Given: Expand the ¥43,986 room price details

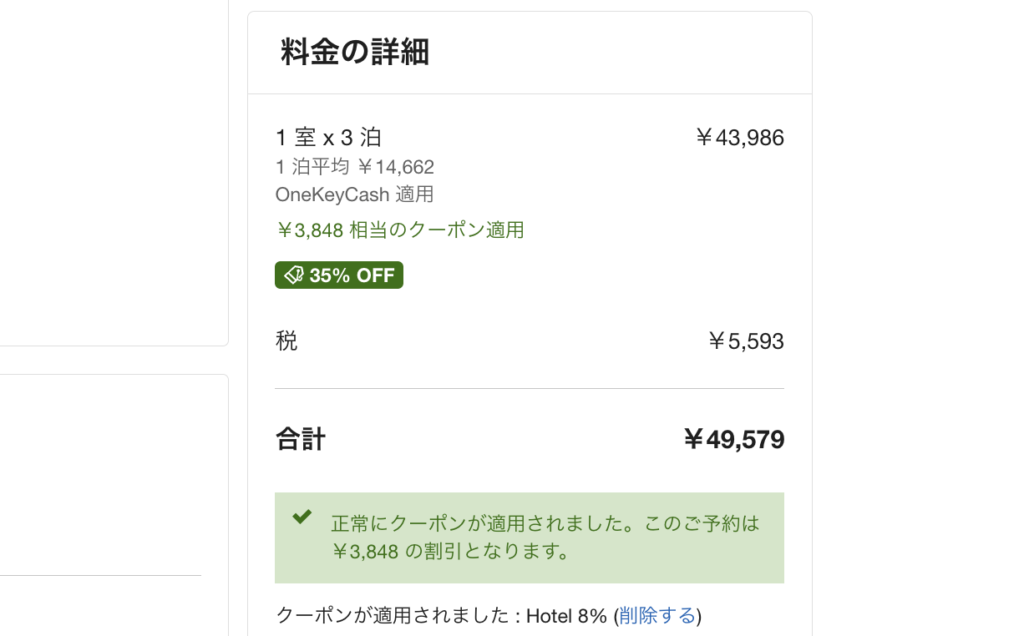Looking at the screenshot, I should coord(742,137).
